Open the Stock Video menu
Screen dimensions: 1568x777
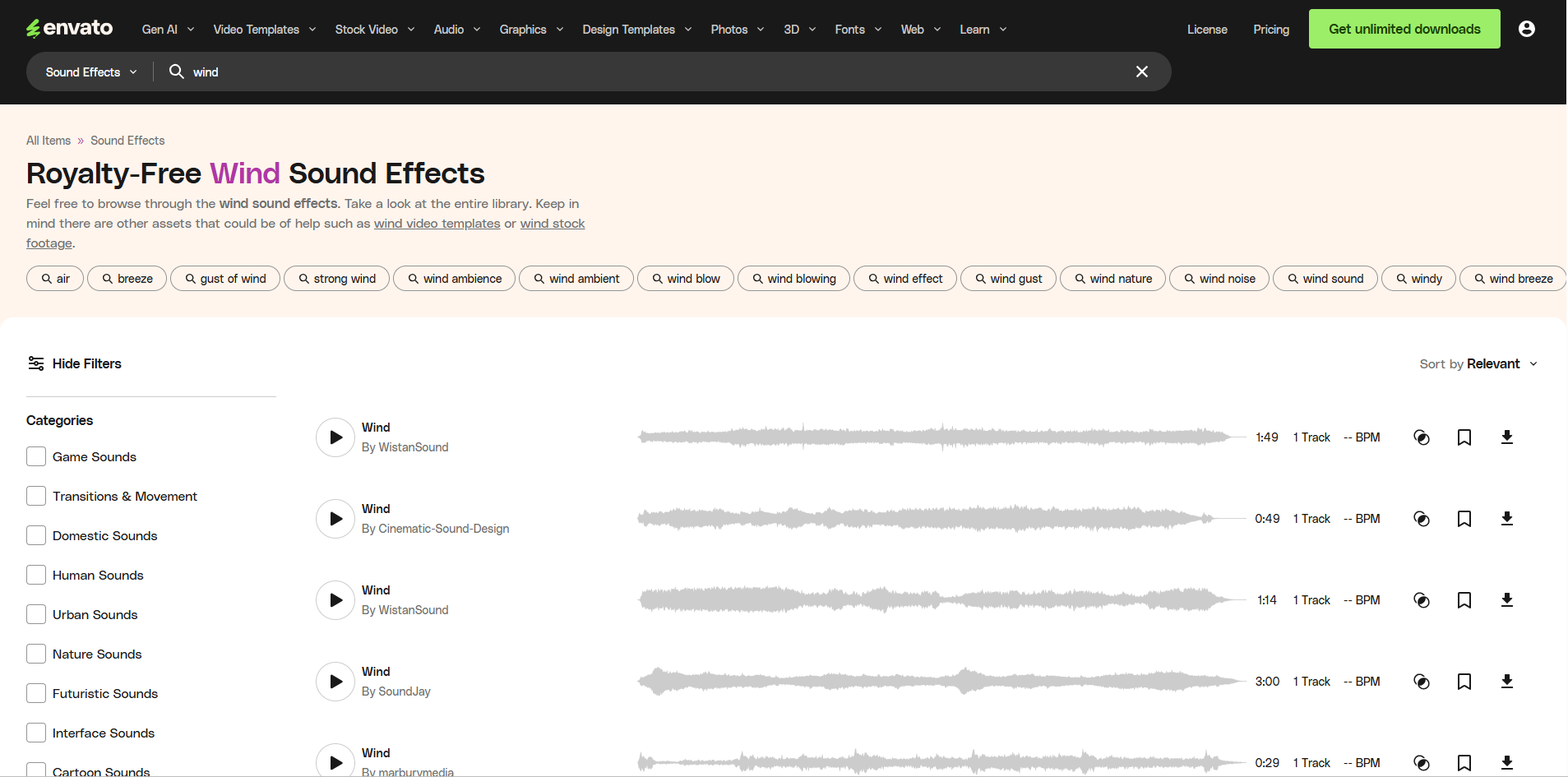372,29
